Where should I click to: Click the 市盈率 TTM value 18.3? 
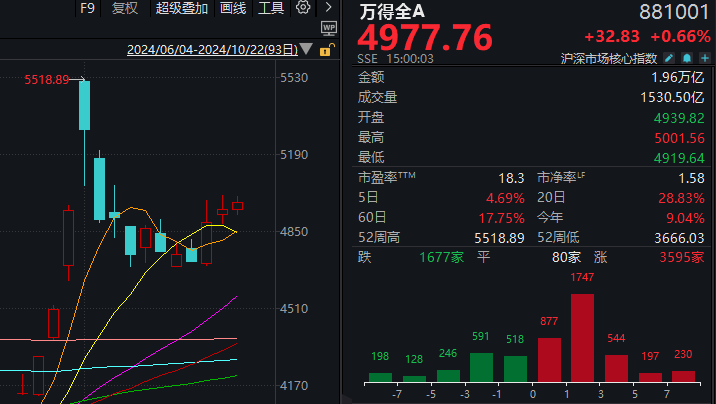click(511, 178)
